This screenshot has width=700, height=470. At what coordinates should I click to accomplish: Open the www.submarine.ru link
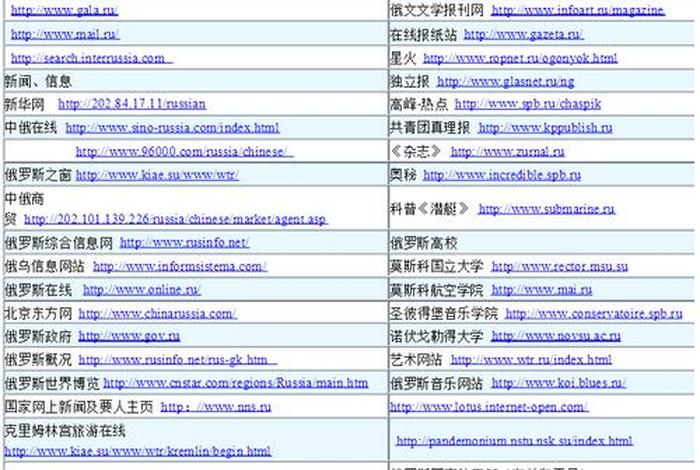(x=546, y=209)
